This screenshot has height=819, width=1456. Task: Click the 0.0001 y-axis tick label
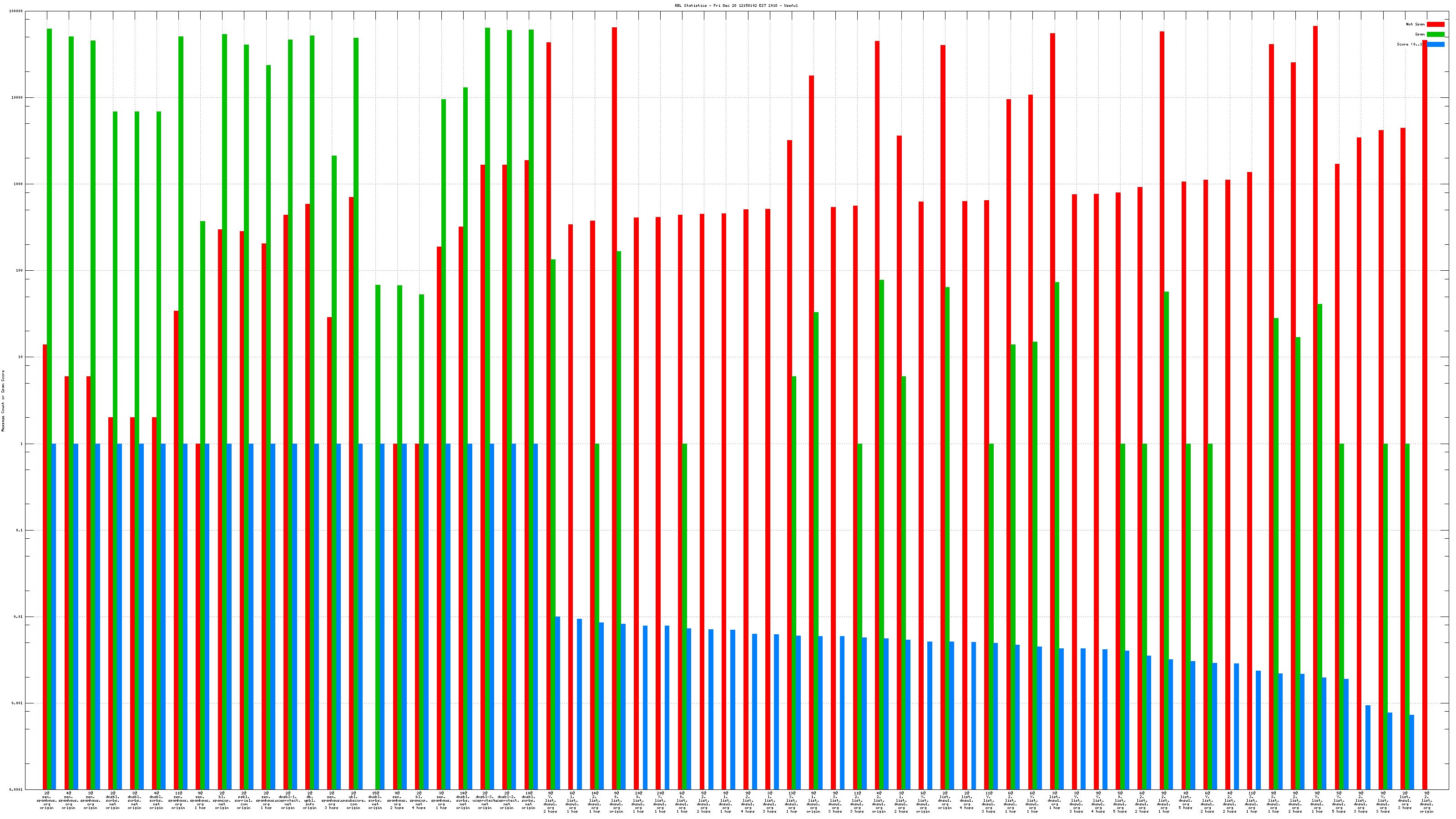click(16, 789)
